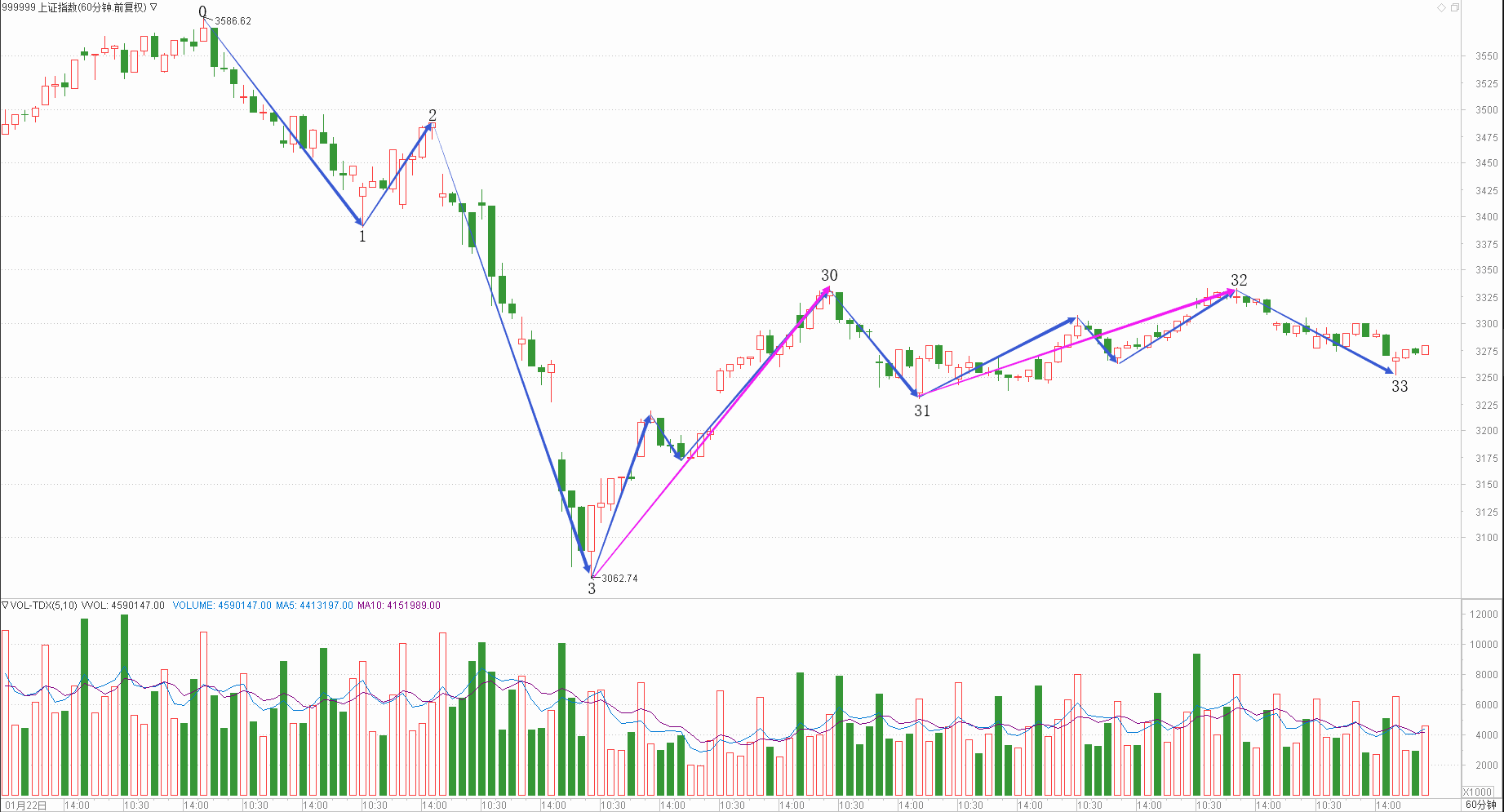The width and height of the screenshot is (1504, 812).
Task: Click the 3500 level on price axis
Action: [1486, 110]
